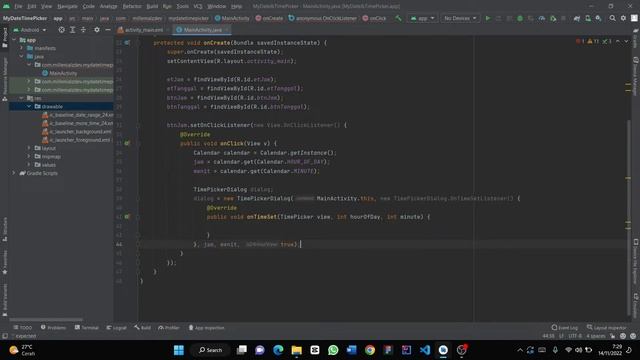640x360 pixels.
Task: Open Project panel options gear
Action: 97,30
